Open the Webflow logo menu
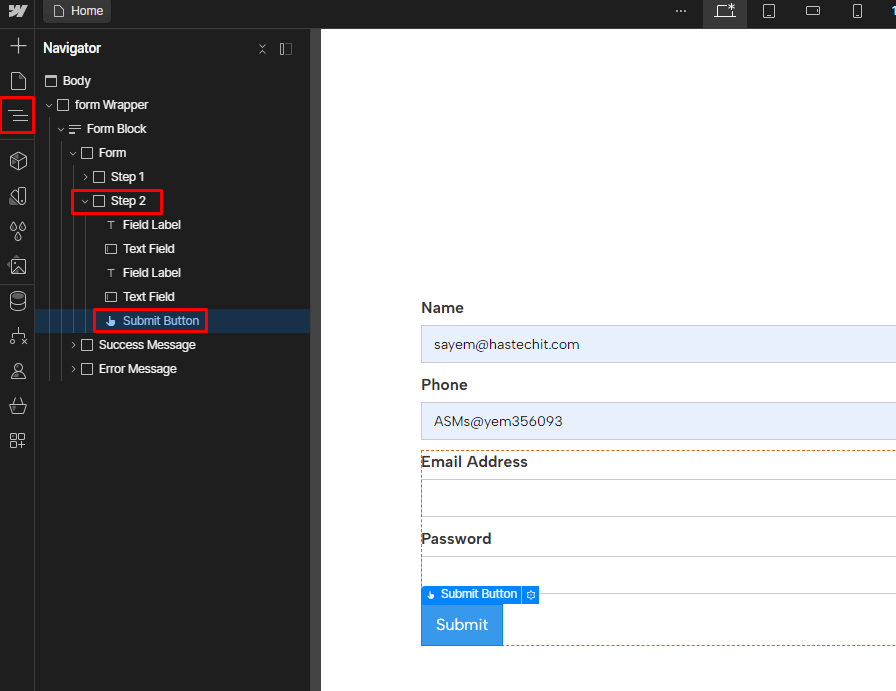This screenshot has height=691, width=896. tap(18, 11)
